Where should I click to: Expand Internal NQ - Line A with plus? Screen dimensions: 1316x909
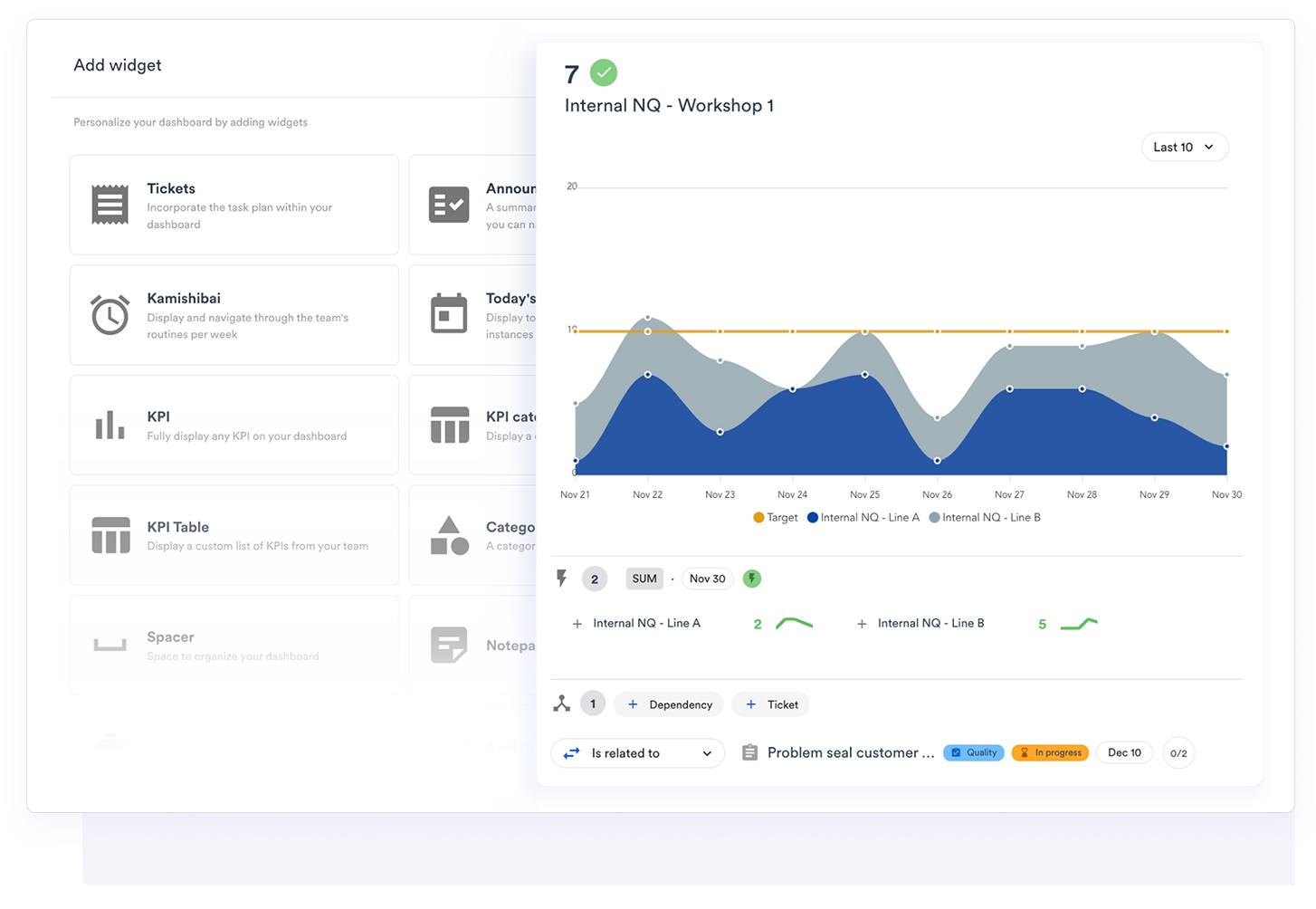[x=577, y=624]
